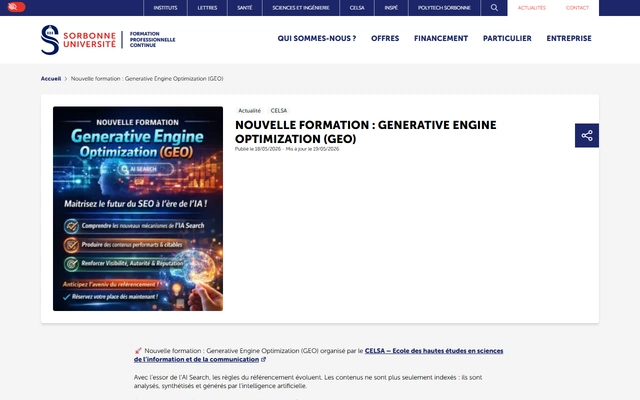Open SANTÉ faculty link

pyautogui.click(x=244, y=8)
